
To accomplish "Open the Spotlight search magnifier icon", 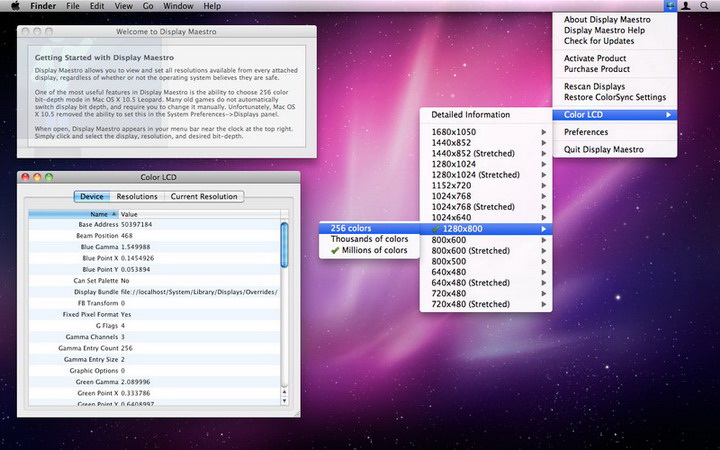I will point(704,6).
